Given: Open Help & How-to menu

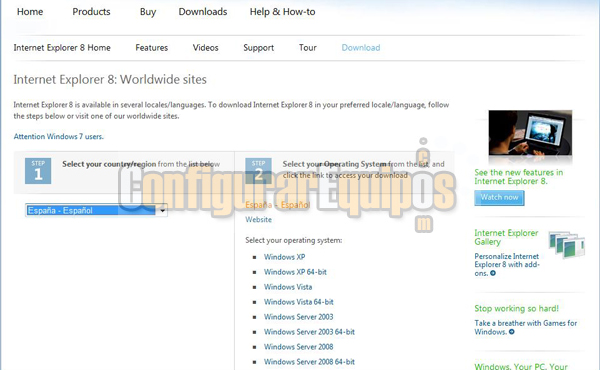Looking at the screenshot, I should pos(282,12).
